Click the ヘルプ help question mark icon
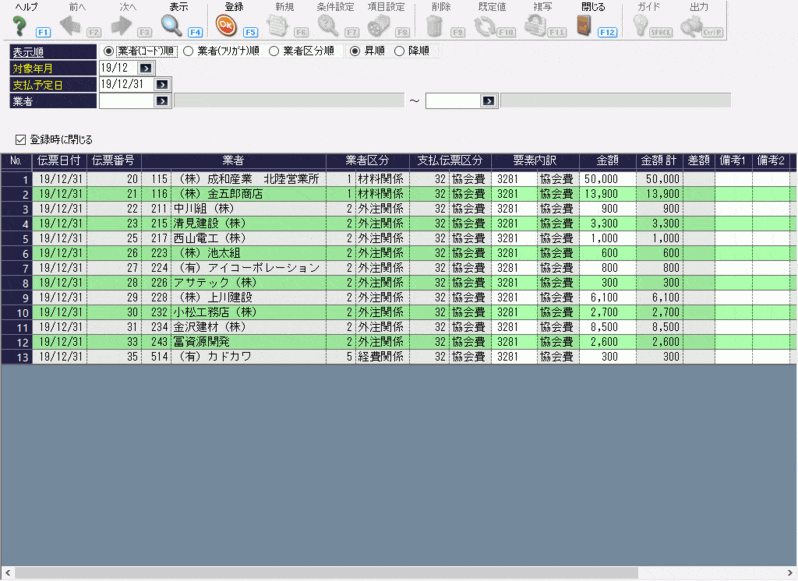Viewport: 798px width, 581px height. tap(18, 26)
